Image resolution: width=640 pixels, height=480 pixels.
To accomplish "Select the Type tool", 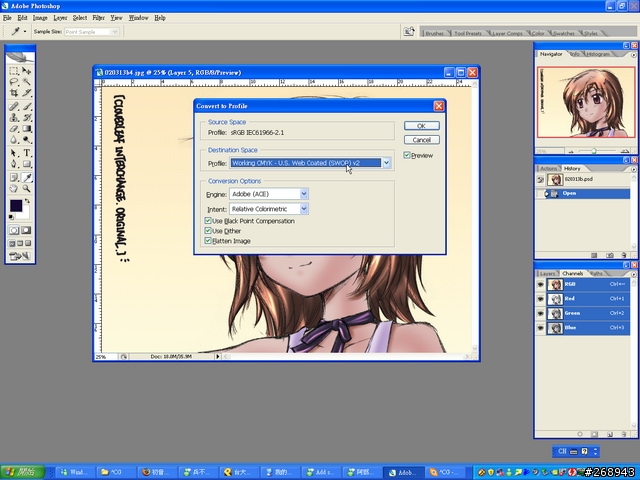I will coord(27,153).
